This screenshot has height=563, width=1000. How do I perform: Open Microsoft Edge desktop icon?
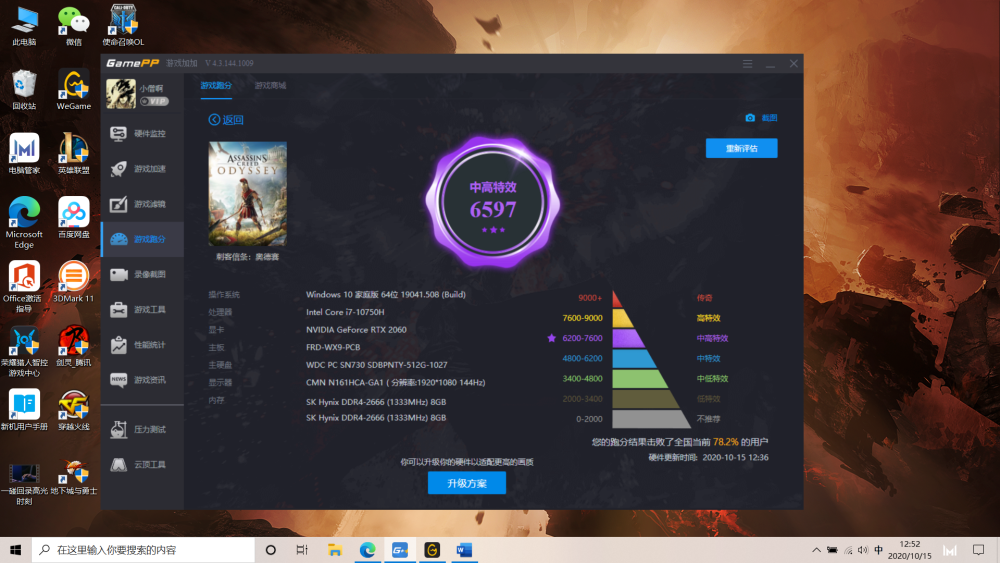[24, 223]
